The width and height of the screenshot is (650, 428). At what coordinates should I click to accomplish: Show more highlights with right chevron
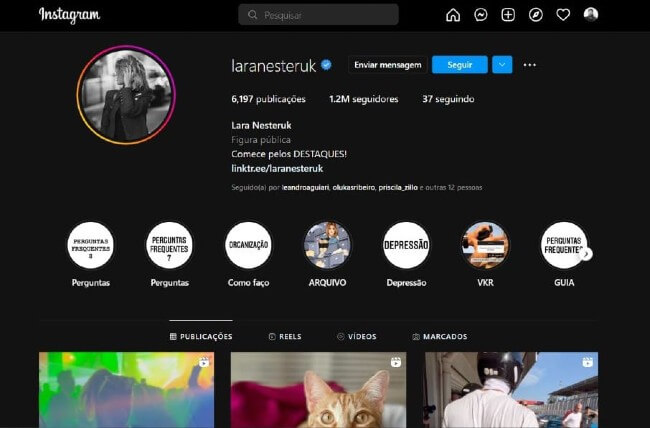coord(586,254)
